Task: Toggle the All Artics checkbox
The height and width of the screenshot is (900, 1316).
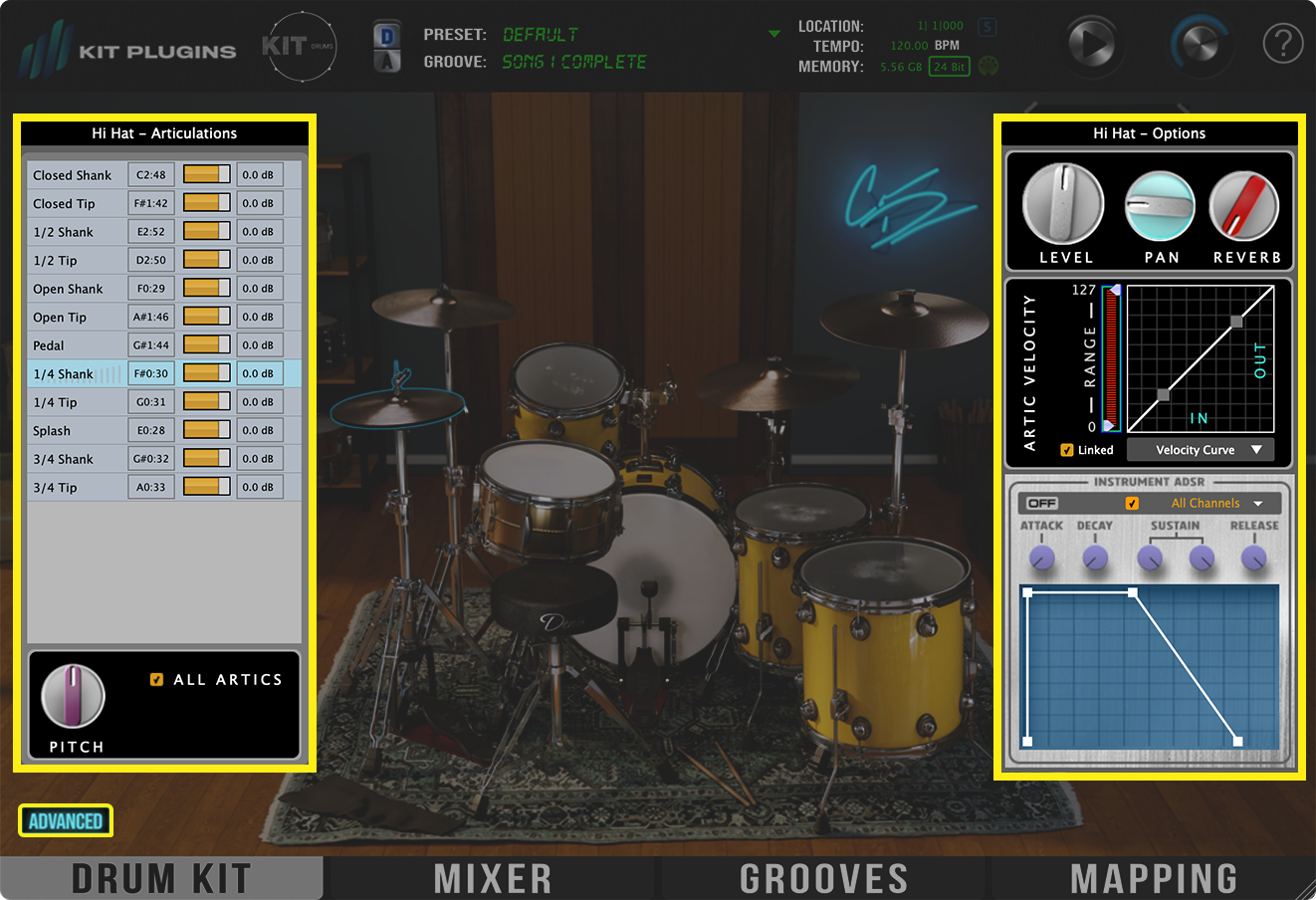Action: coord(156,679)
